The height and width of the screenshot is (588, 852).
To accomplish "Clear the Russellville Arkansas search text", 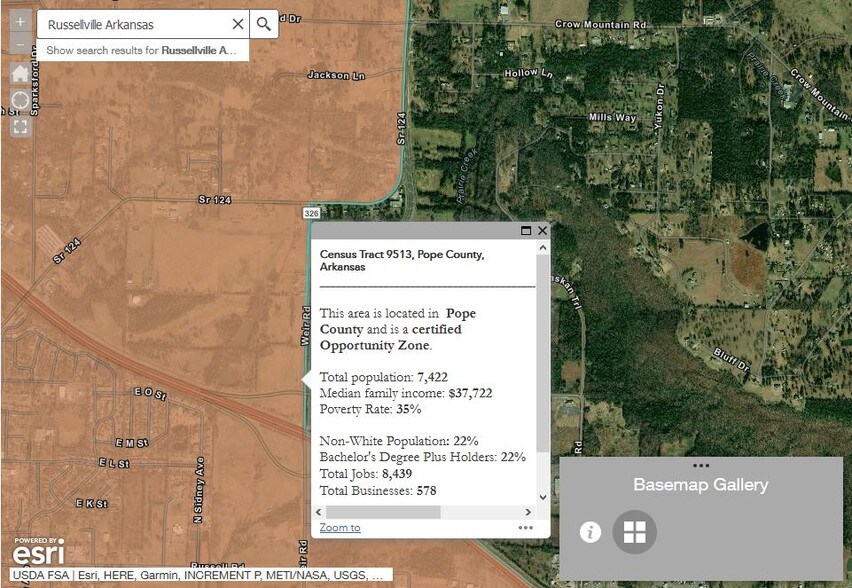I will coord(237,24).
